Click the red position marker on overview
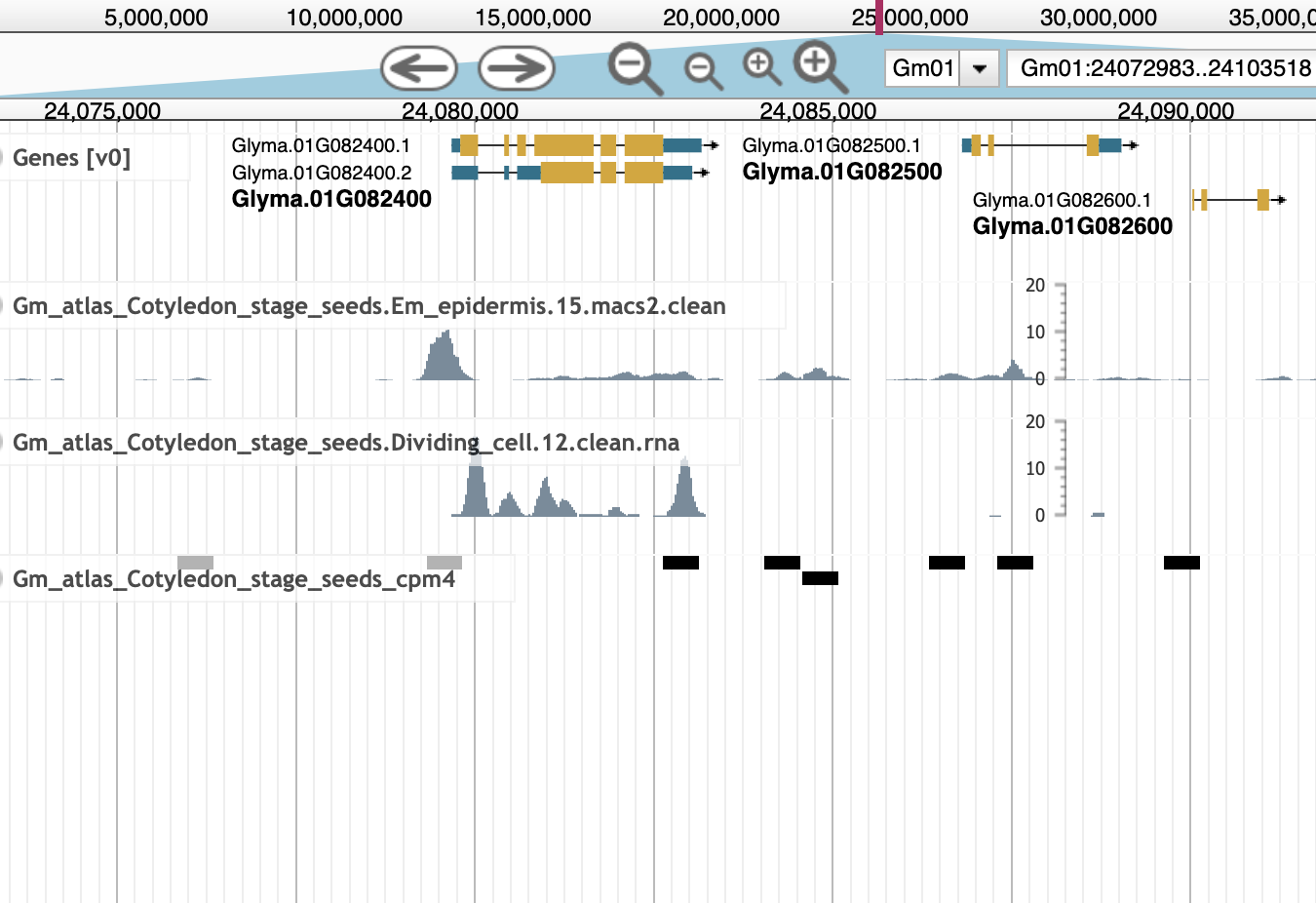This screenshot has height=903, width=1316. click(x=879, y=17)
